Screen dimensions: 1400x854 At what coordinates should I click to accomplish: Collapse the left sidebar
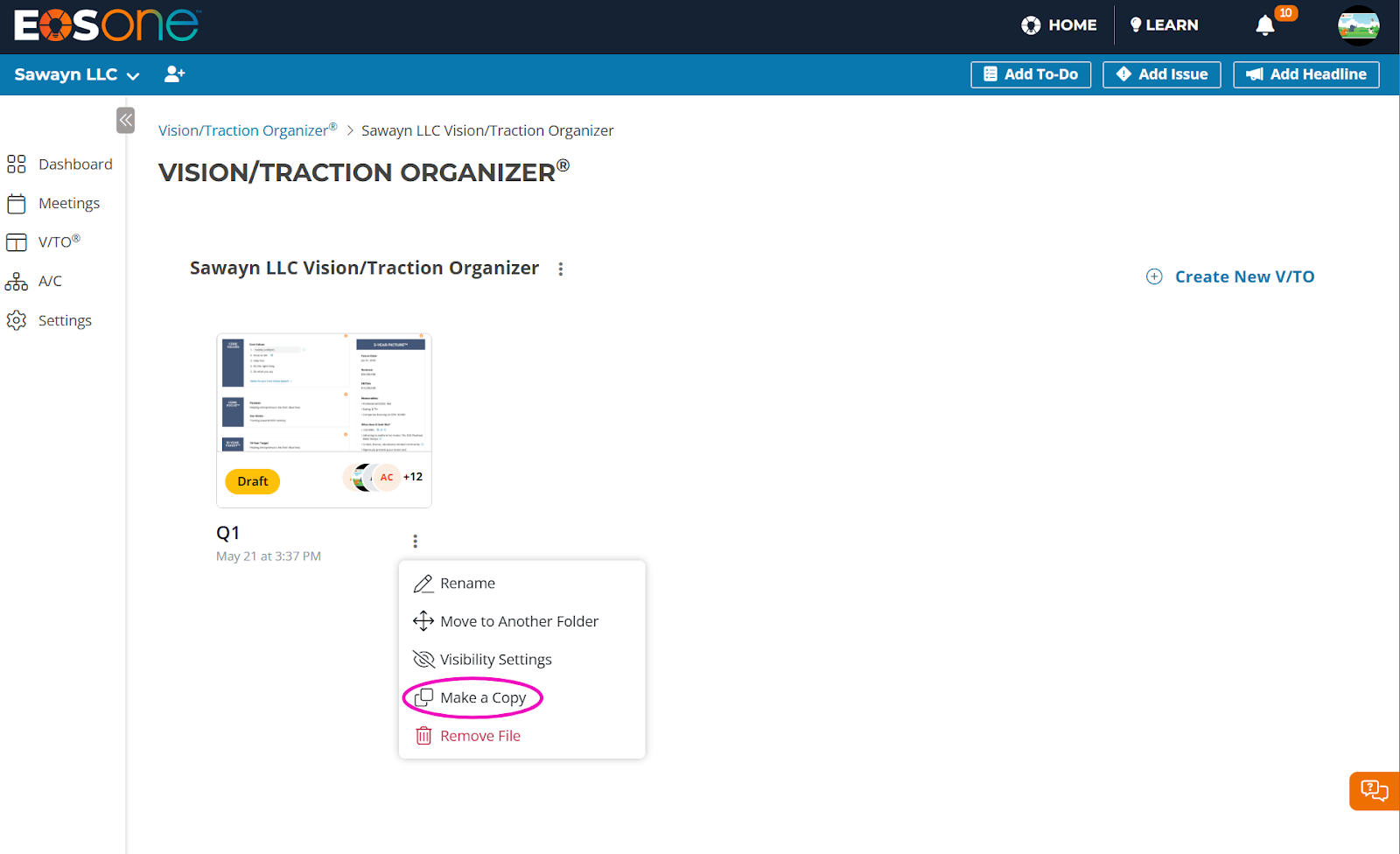click(126, 120)
